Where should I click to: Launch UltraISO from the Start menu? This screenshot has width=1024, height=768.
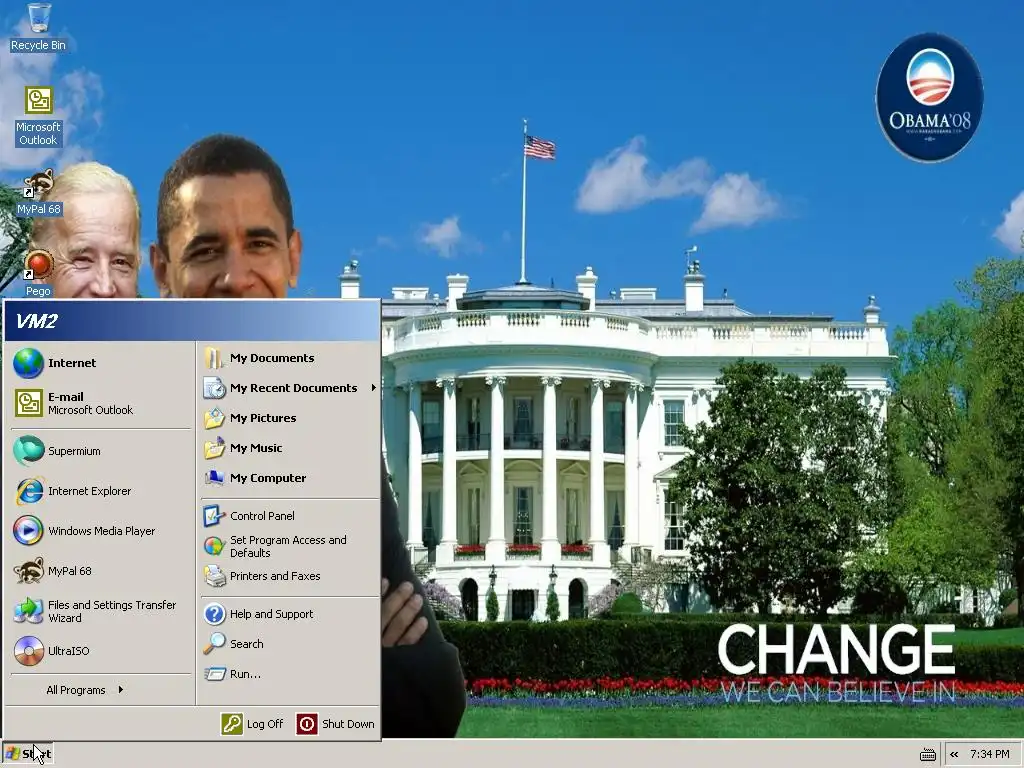point(101,651)
